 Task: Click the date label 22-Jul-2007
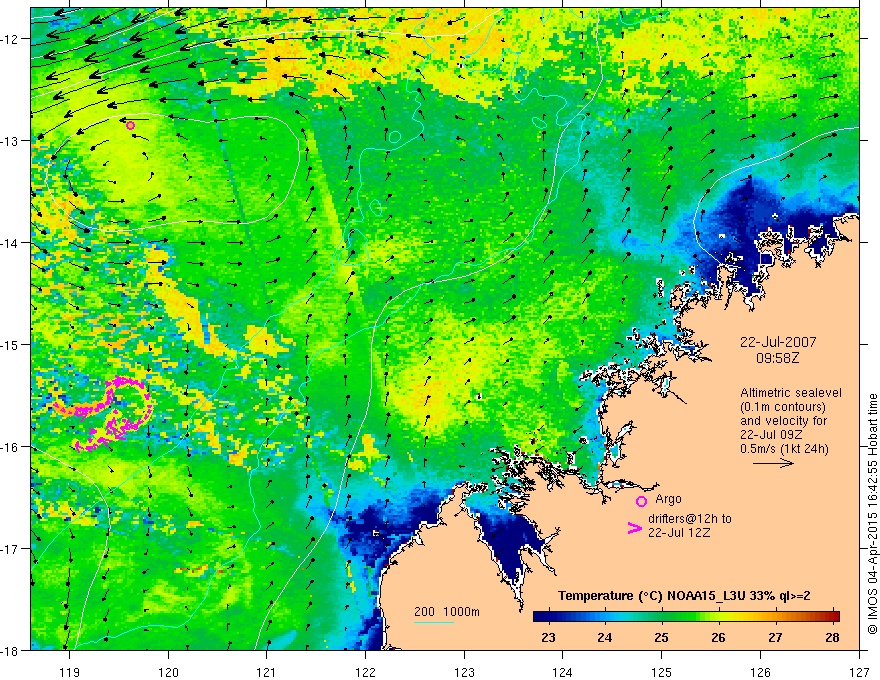[778, 342]
